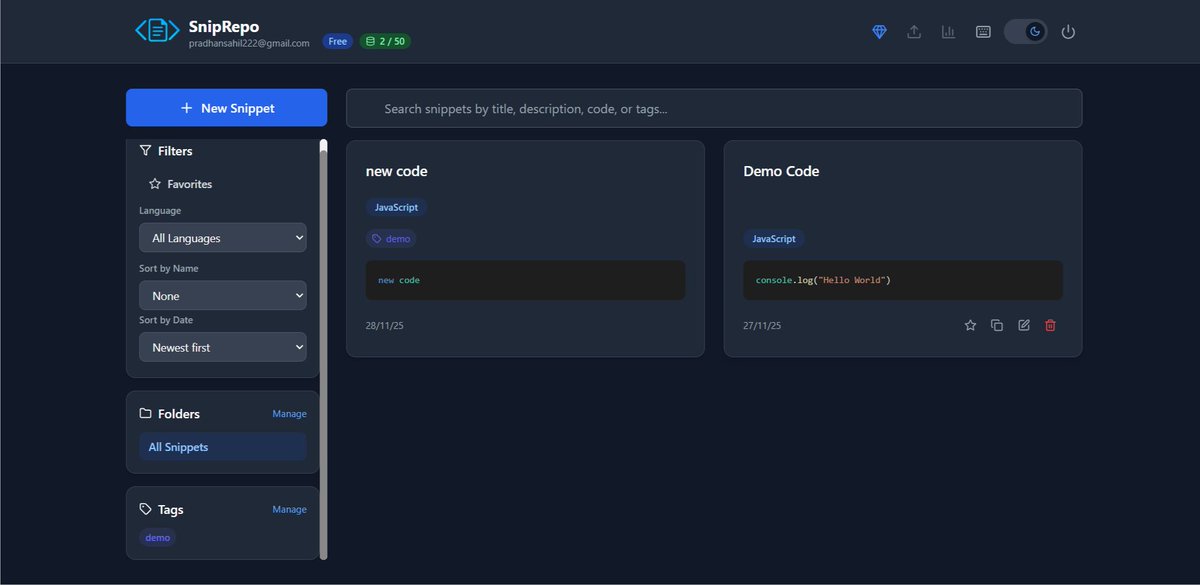Open the All Languages dropdown
This screenshot has height=585, width=1200.
point(223,238)
